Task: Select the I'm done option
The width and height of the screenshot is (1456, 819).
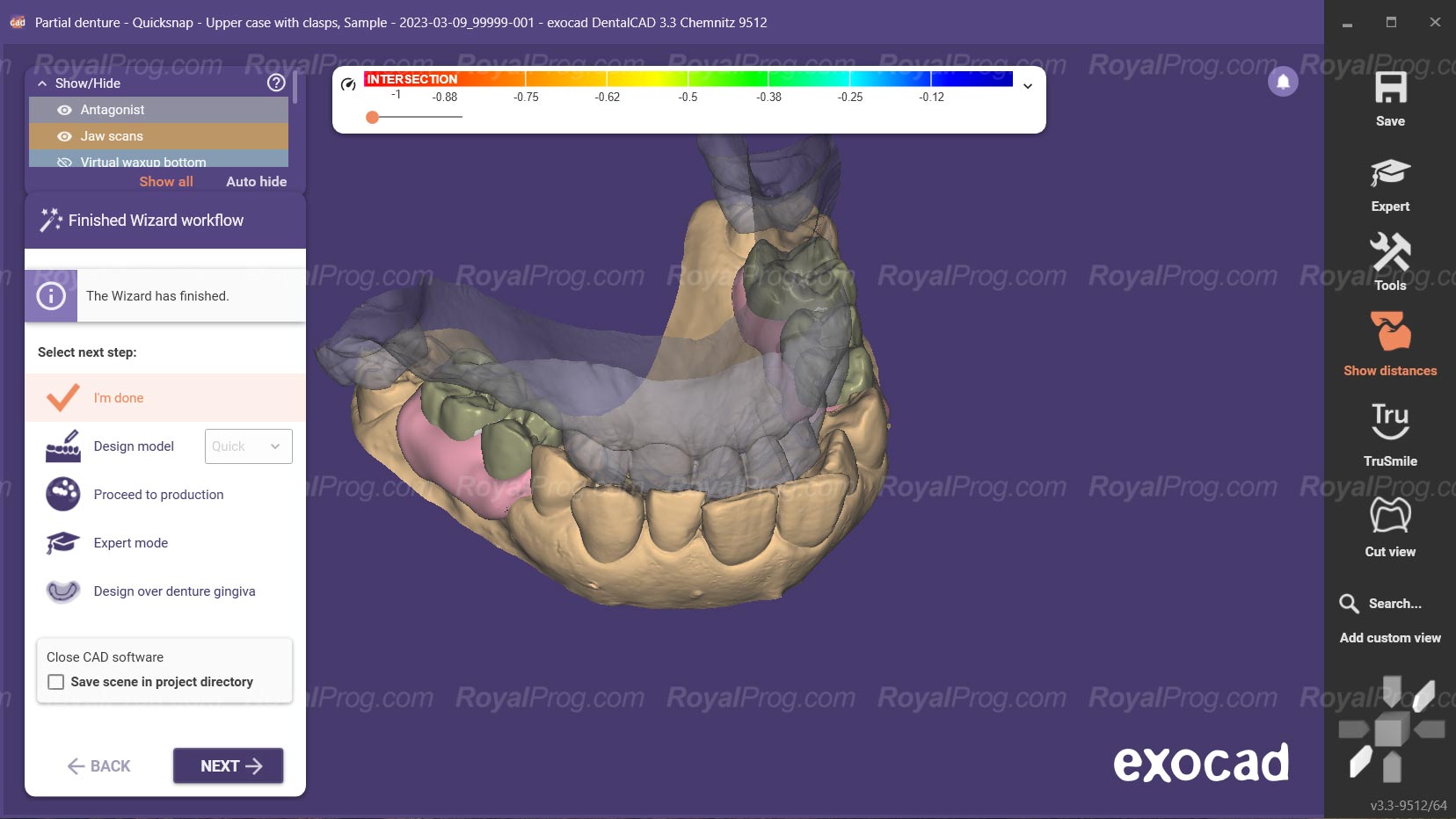Action: pos(118,397)
